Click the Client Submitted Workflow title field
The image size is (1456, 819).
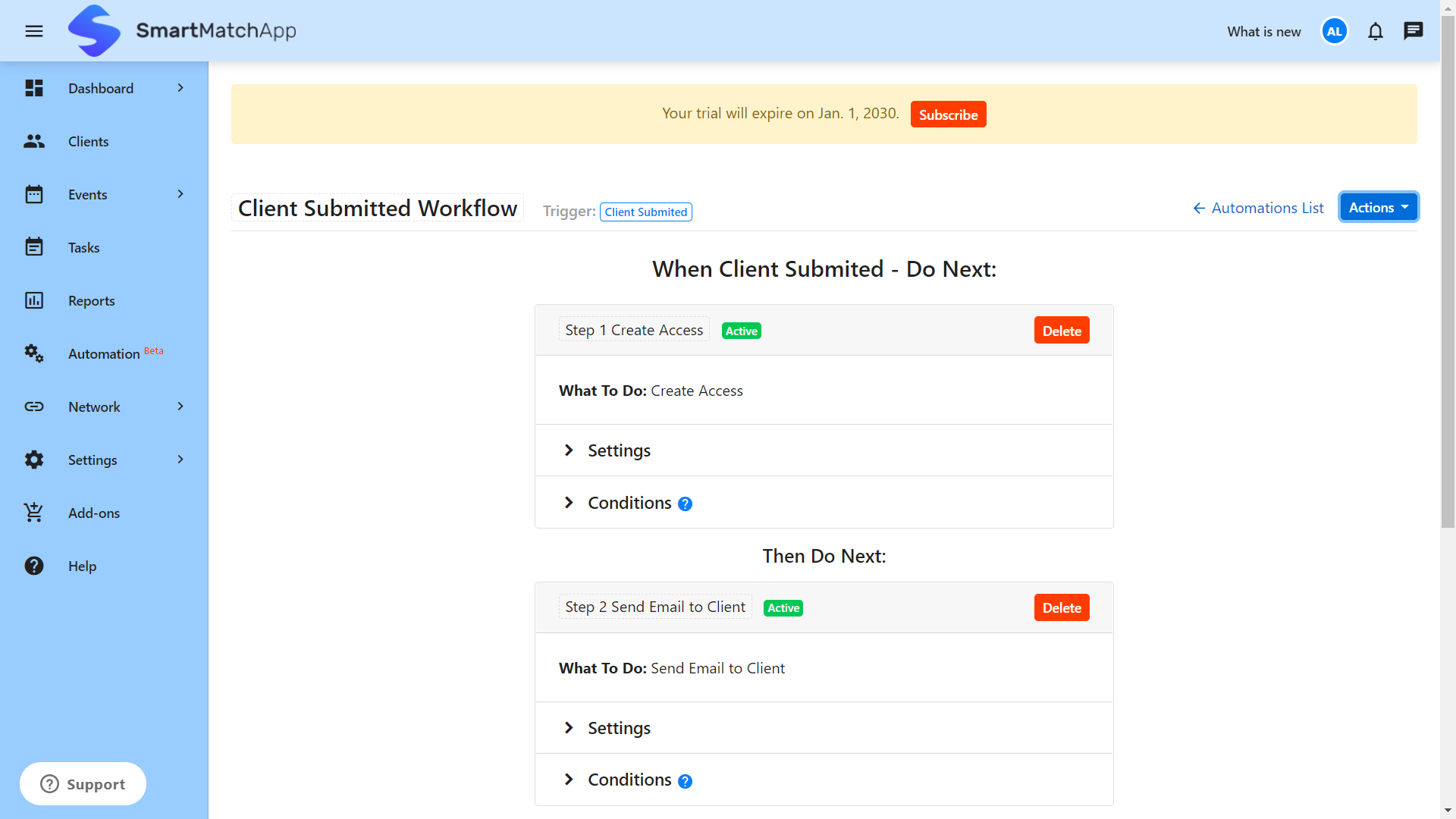click(377, 208)
